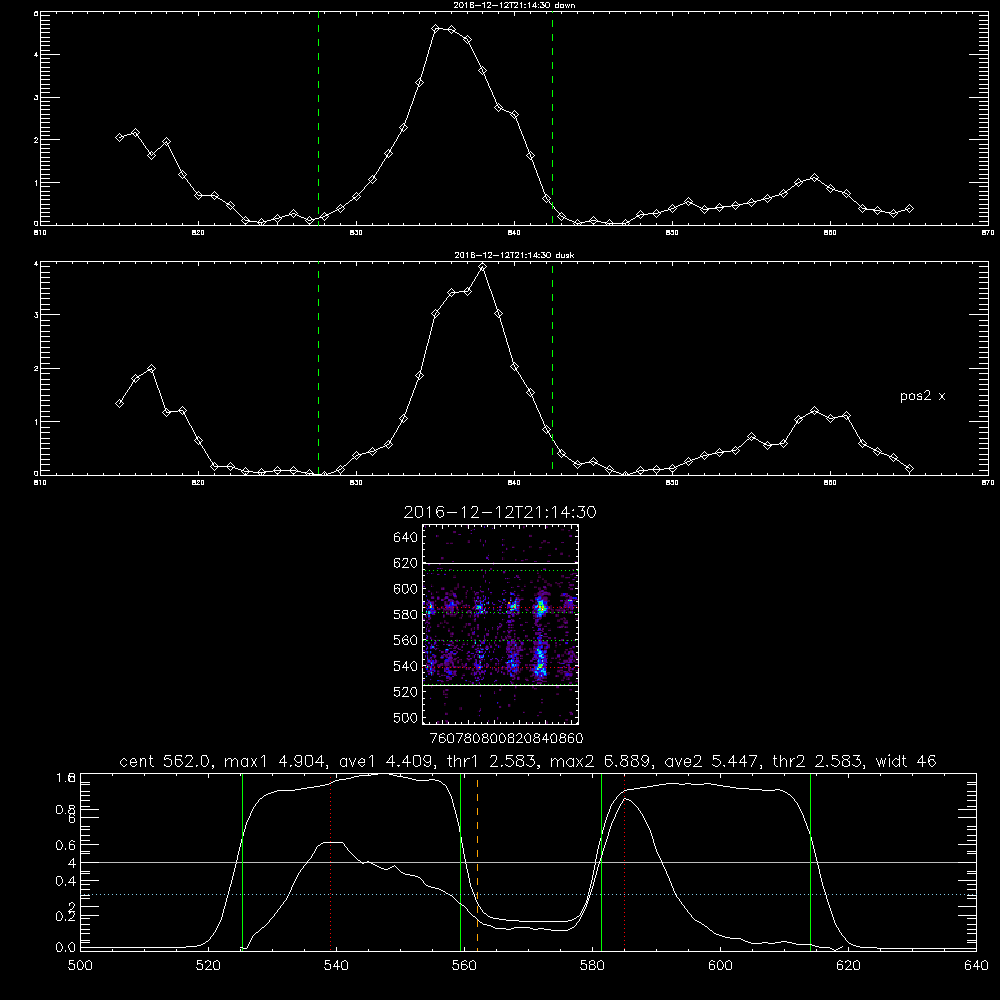Click the peak diamond marker in dusk plot
This screenshot has width=1000, height=1000.
[x=483, y=267]
